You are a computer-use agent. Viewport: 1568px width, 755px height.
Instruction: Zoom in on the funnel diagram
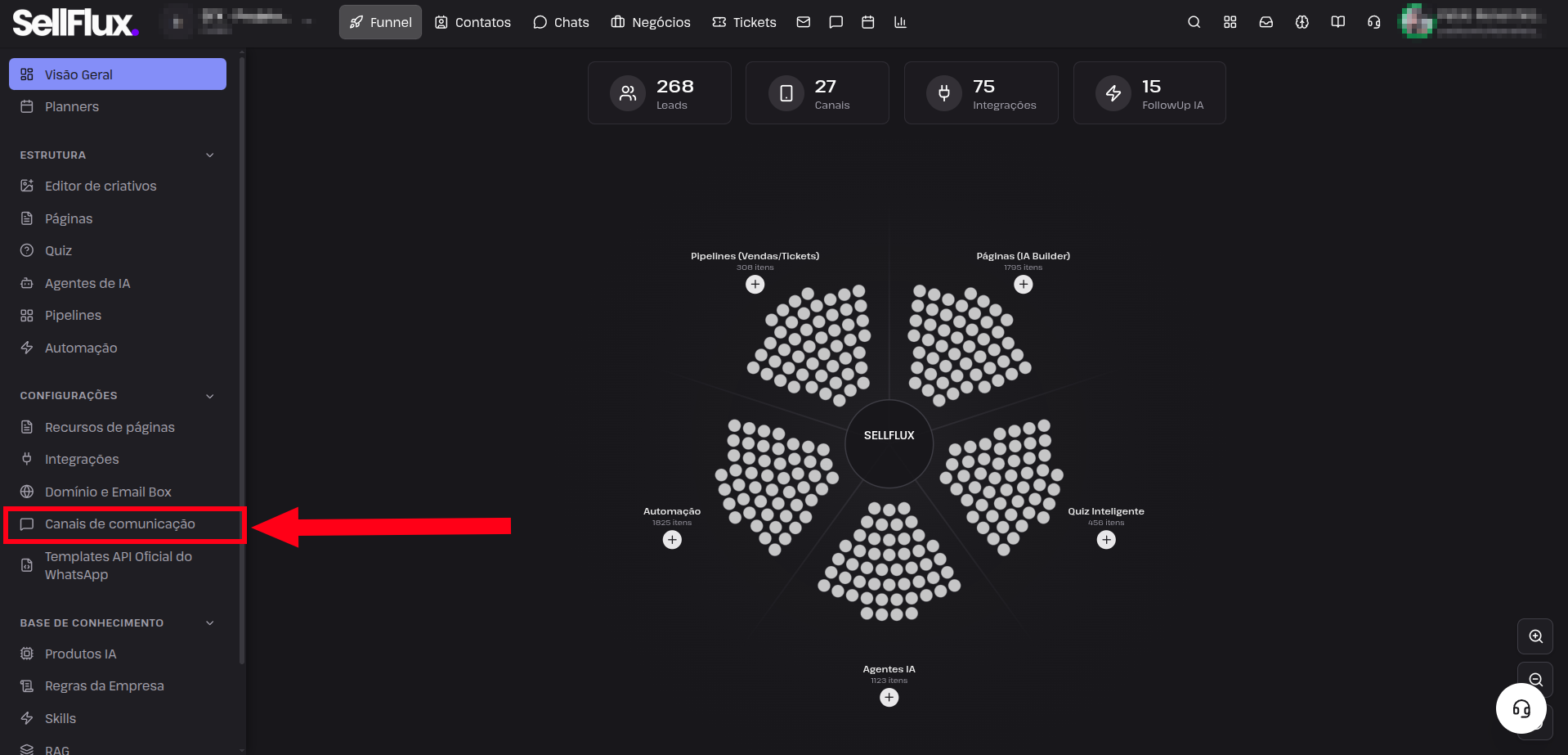click(1535, 636)
